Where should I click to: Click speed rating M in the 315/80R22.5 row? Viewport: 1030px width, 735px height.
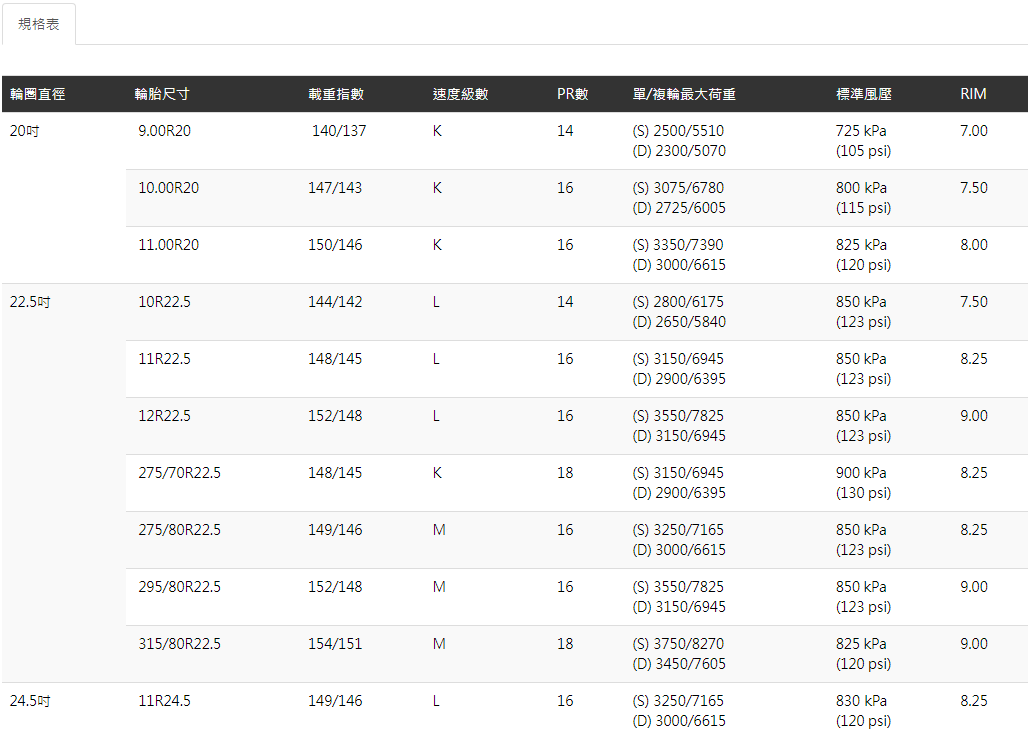[x=439, y=644]
